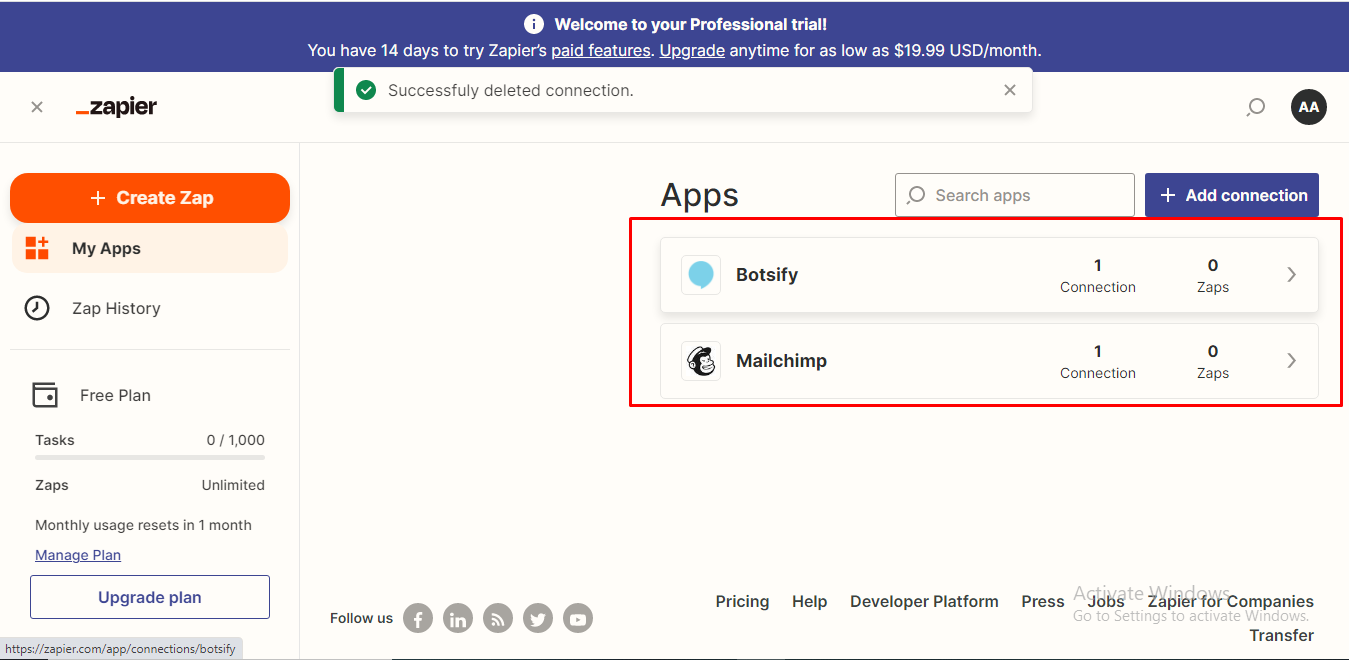Expand the Botsify row chevron
1349x660 pixels.
point(1291,275)
